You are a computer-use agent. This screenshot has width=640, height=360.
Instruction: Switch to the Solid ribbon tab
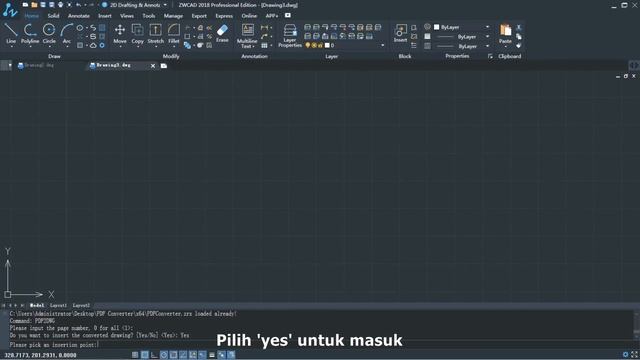(53, 16)
